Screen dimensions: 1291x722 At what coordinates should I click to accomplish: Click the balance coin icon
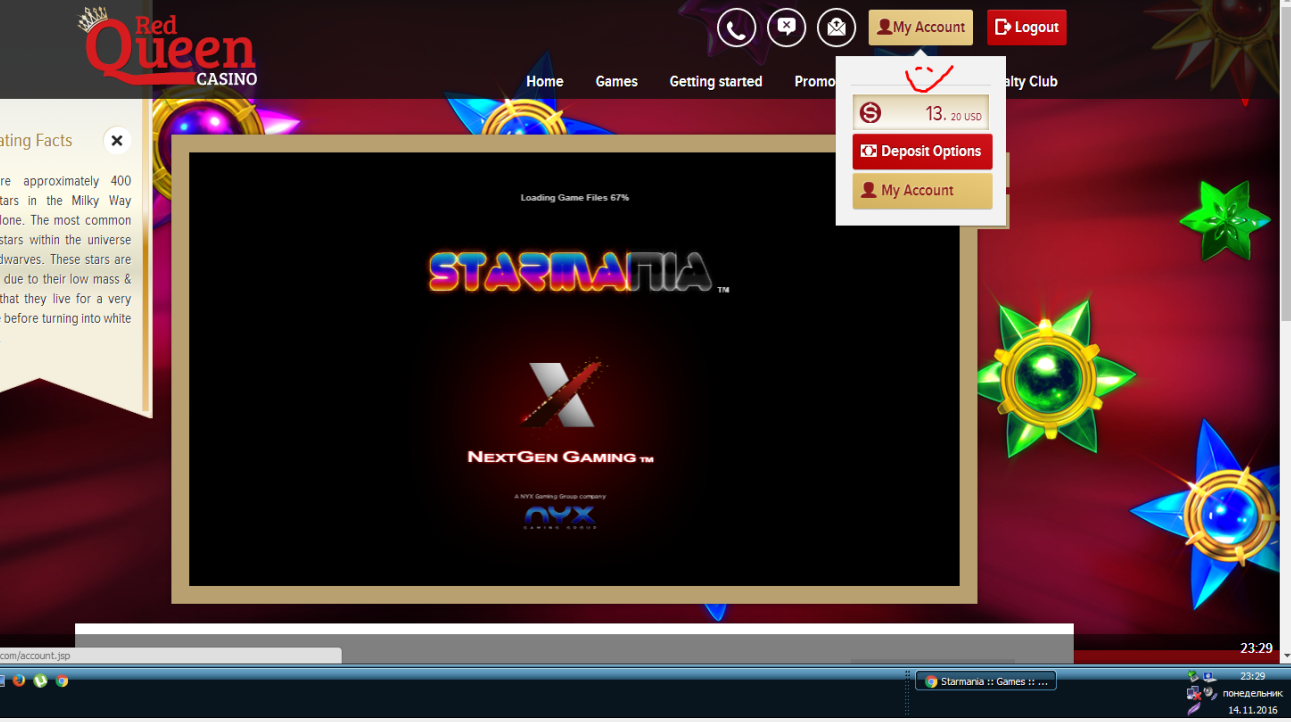pyautogui.click(x=870, y=113)
